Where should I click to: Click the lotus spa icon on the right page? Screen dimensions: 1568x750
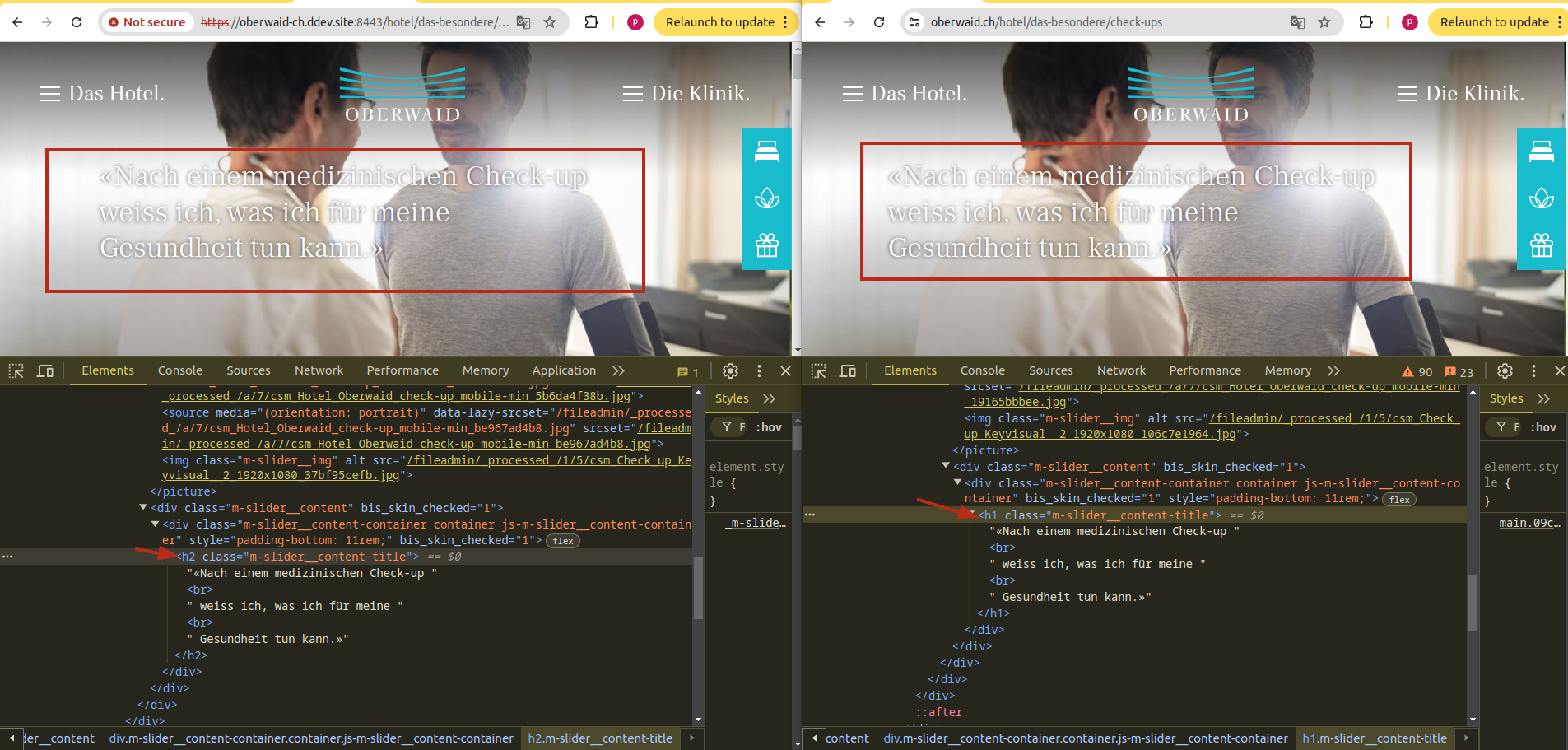1542,198
